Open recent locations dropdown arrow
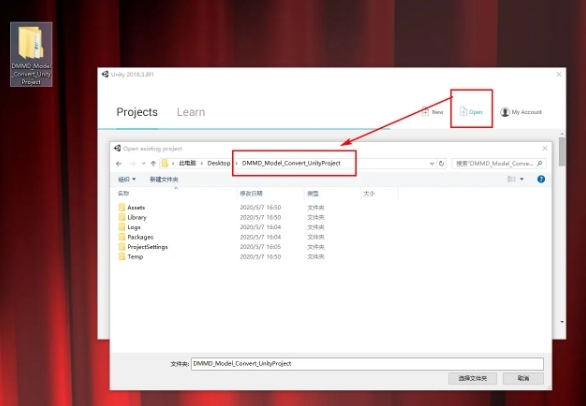586x406 pixels. pyautogui.click(x=143, y=163)
